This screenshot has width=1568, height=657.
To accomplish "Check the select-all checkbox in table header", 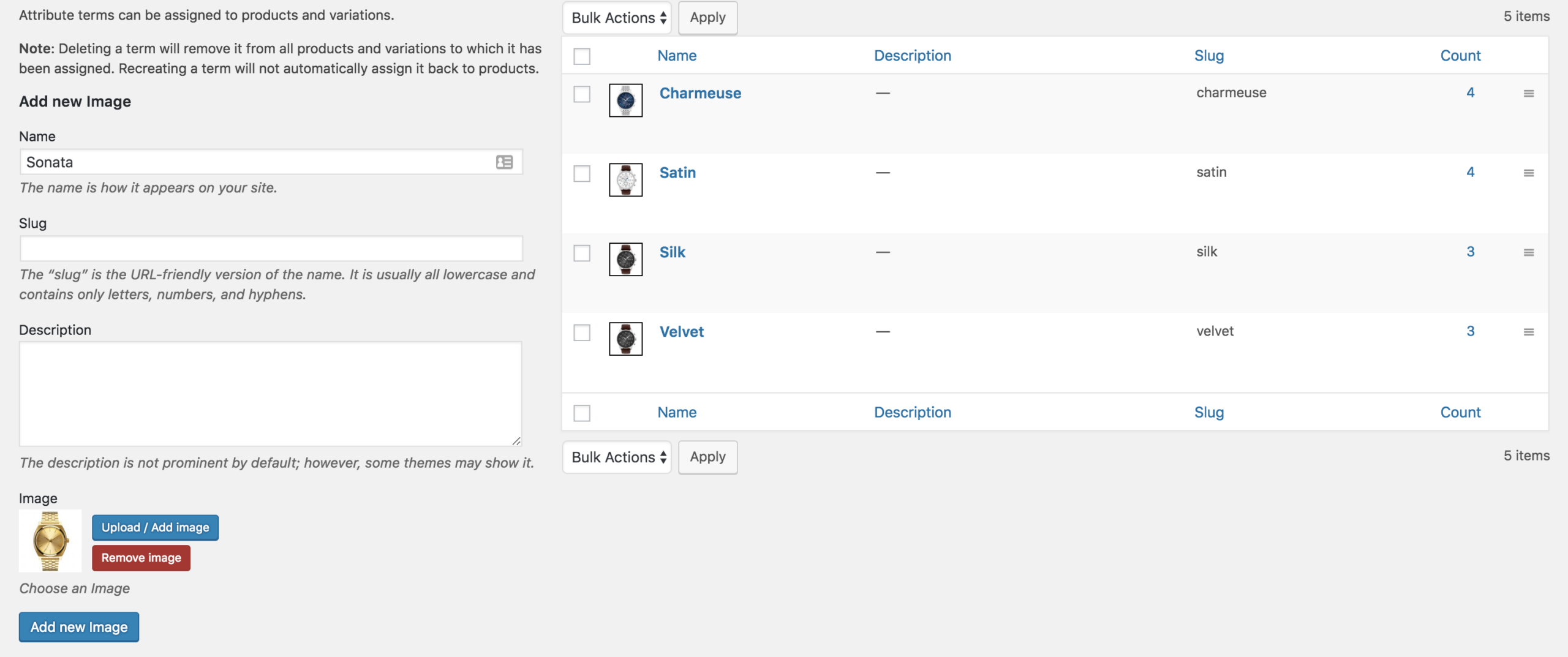I will [x=581, y=56].
